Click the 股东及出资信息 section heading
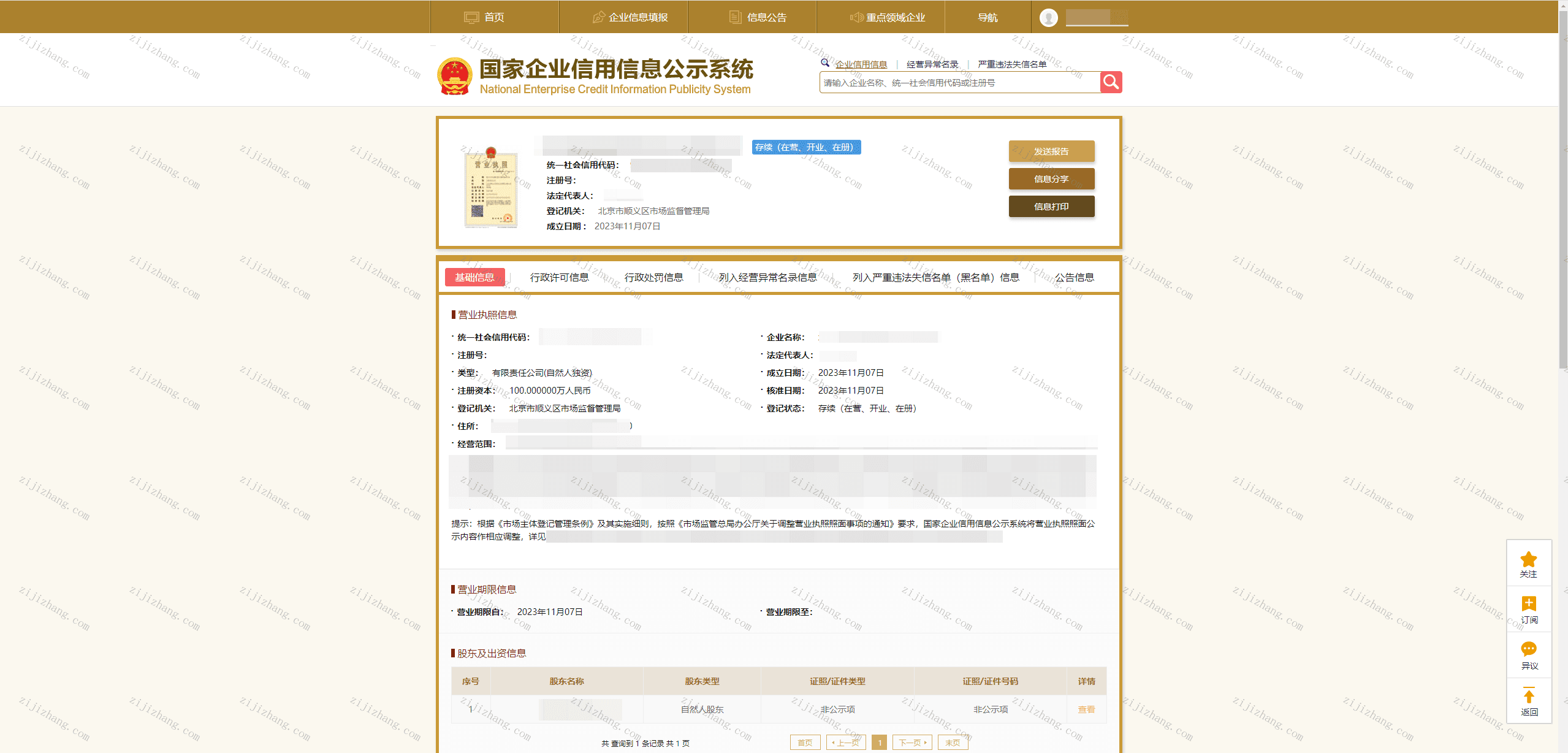The height and width of the screenshot is (753, 1568). pyautogui.click(x=492, y=654)
